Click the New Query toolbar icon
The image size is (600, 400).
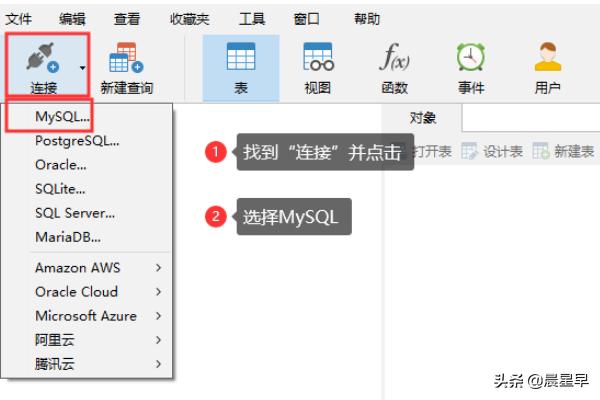(126, 57)
